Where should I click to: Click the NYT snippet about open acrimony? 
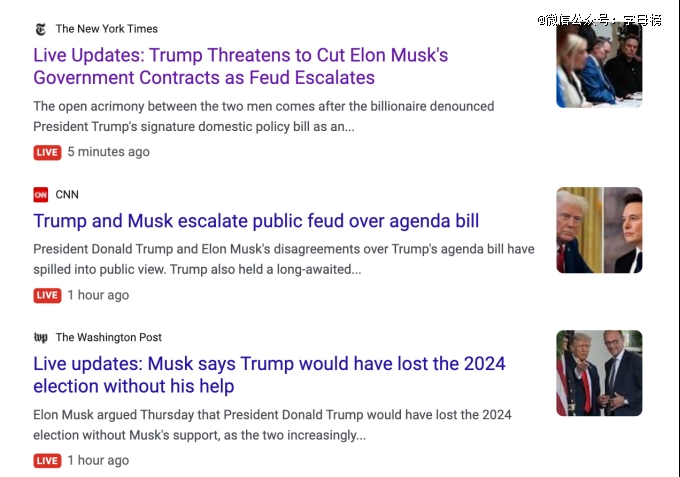(x=263, y=116)
